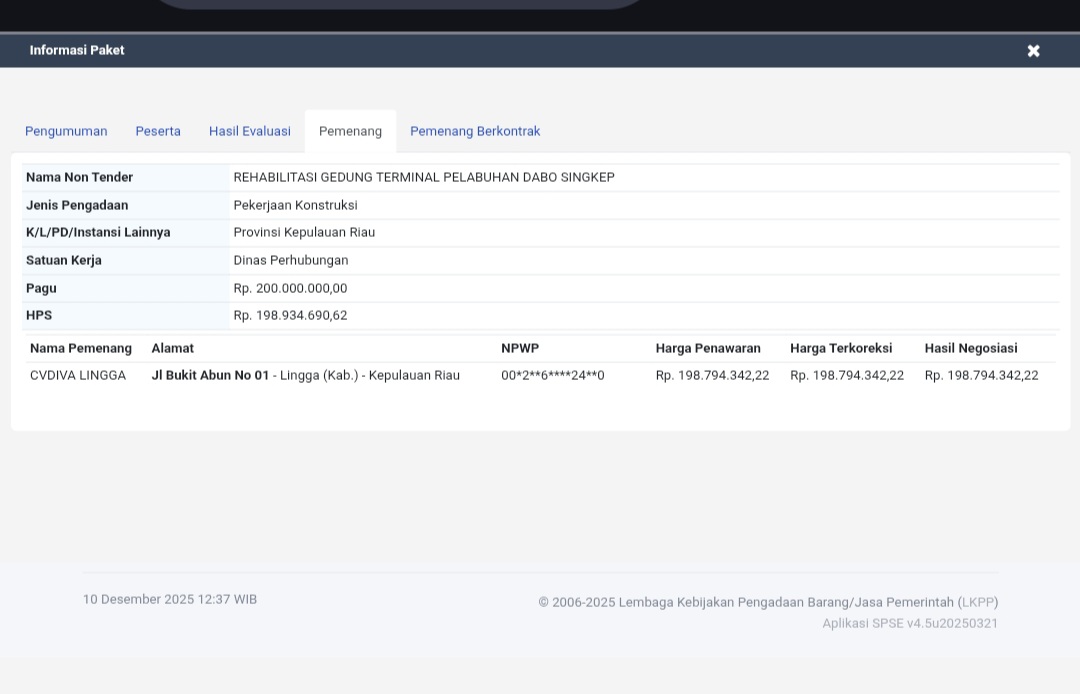The height and width of the screenshot is (694, 1080).
Task: Open the Peserta tab
Action: tap(158, 132)
